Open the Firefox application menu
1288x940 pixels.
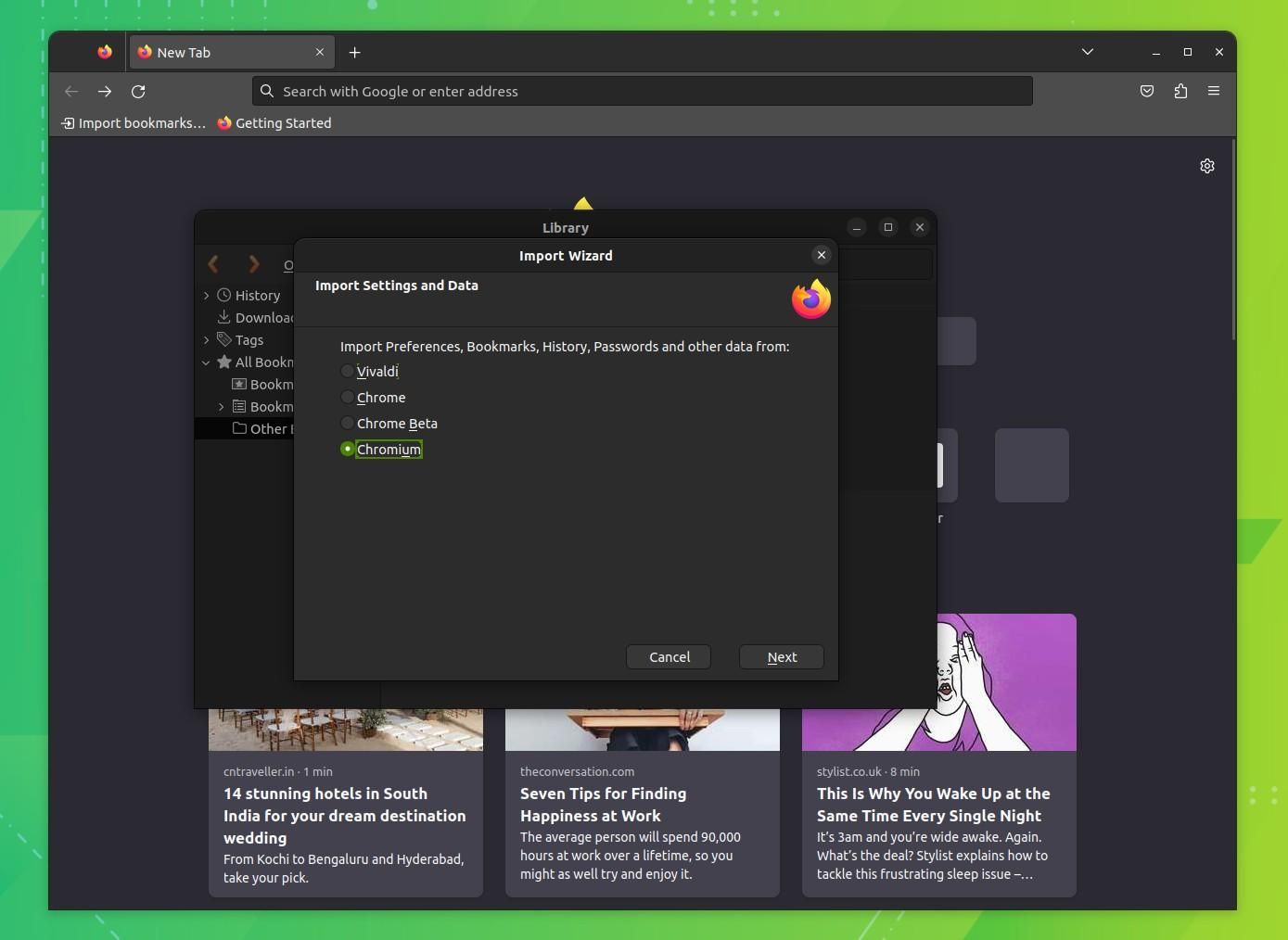[1214, 91]
